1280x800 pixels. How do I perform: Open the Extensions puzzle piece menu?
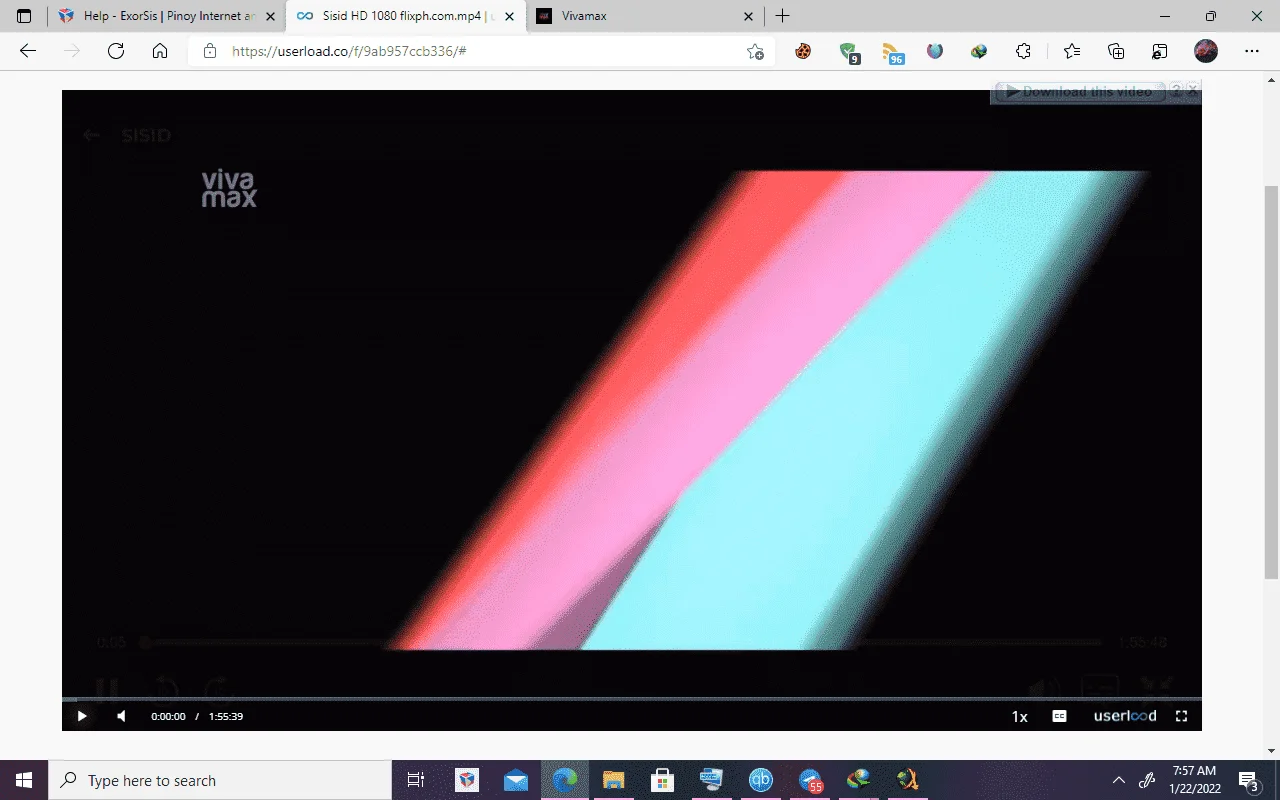pyautogui.click(x=1023, y=51)
